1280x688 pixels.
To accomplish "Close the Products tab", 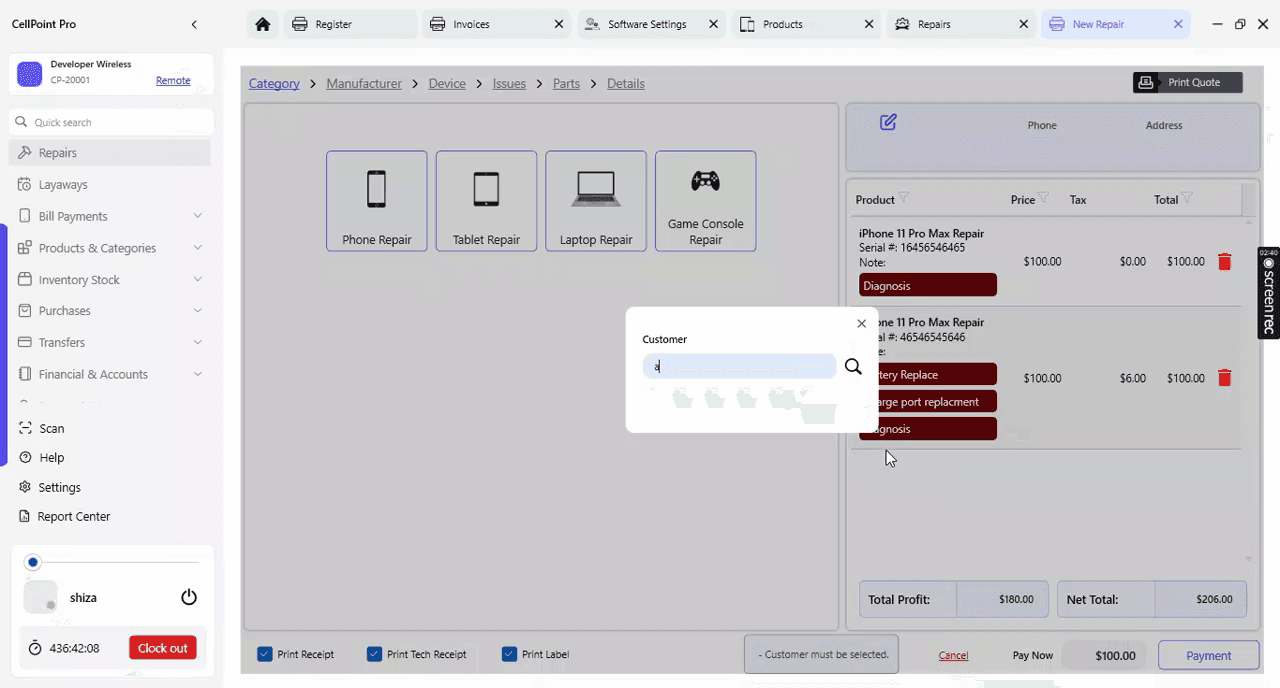I will (868, 24).
